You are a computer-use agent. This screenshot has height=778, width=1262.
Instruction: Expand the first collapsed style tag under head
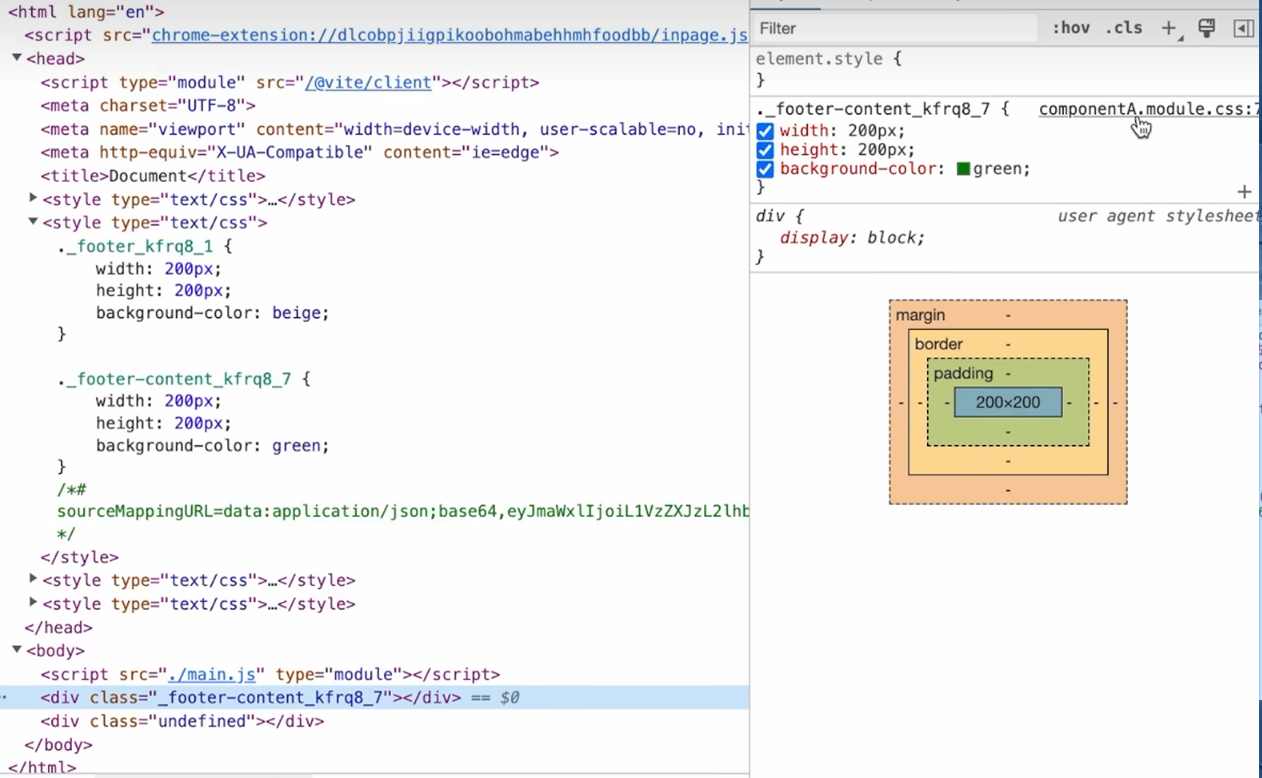click(33, 199)
